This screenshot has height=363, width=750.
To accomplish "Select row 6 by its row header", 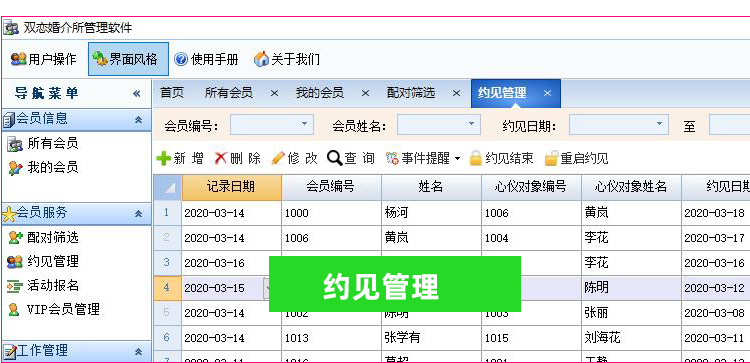I will pyautogui.click(x=167, y=338).
